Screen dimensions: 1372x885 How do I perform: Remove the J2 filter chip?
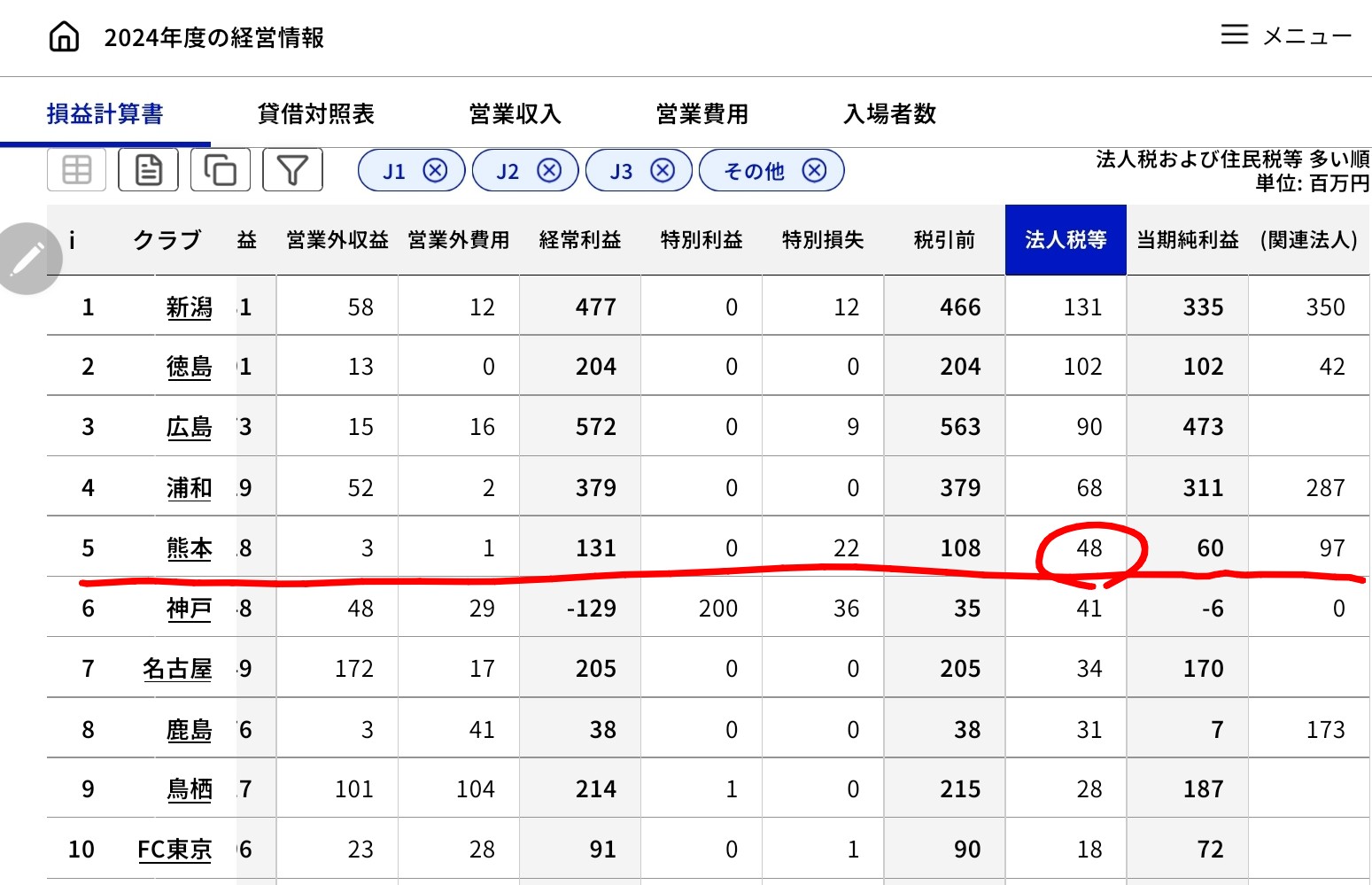[x=549, y=170]
